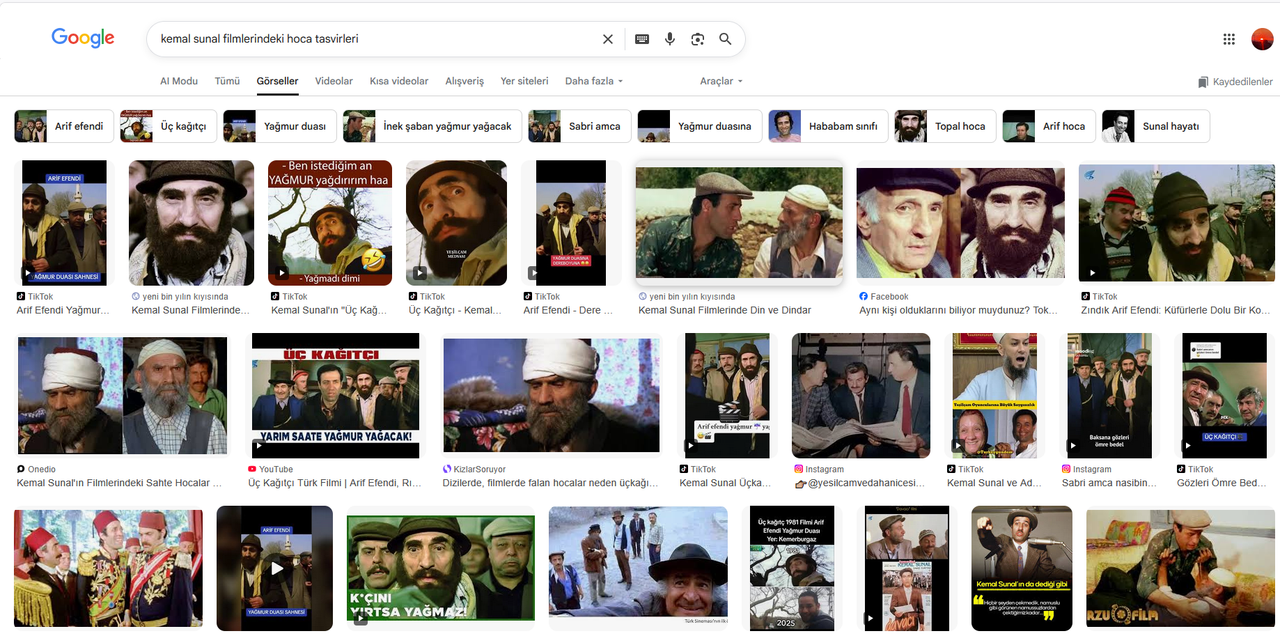Image resolution: width=1280 pixels, height=634 pixels.
Task: Click 'Kemal Sunal Filmlerinde Din ve Dindar' title
Action: [725, 310]
